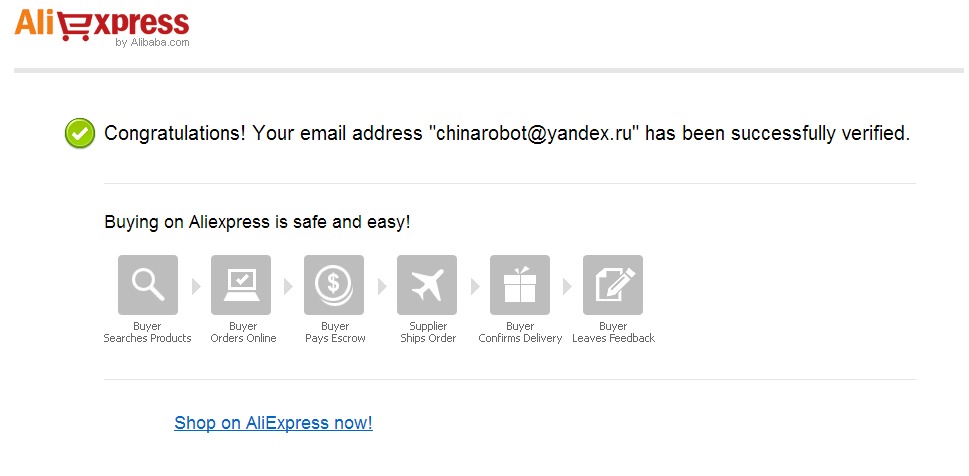The width and height of the screenshot is (969, 476).
Task: Click the arrow between search and orders icons
Action: pyautogui.click(x=195, y=286)
